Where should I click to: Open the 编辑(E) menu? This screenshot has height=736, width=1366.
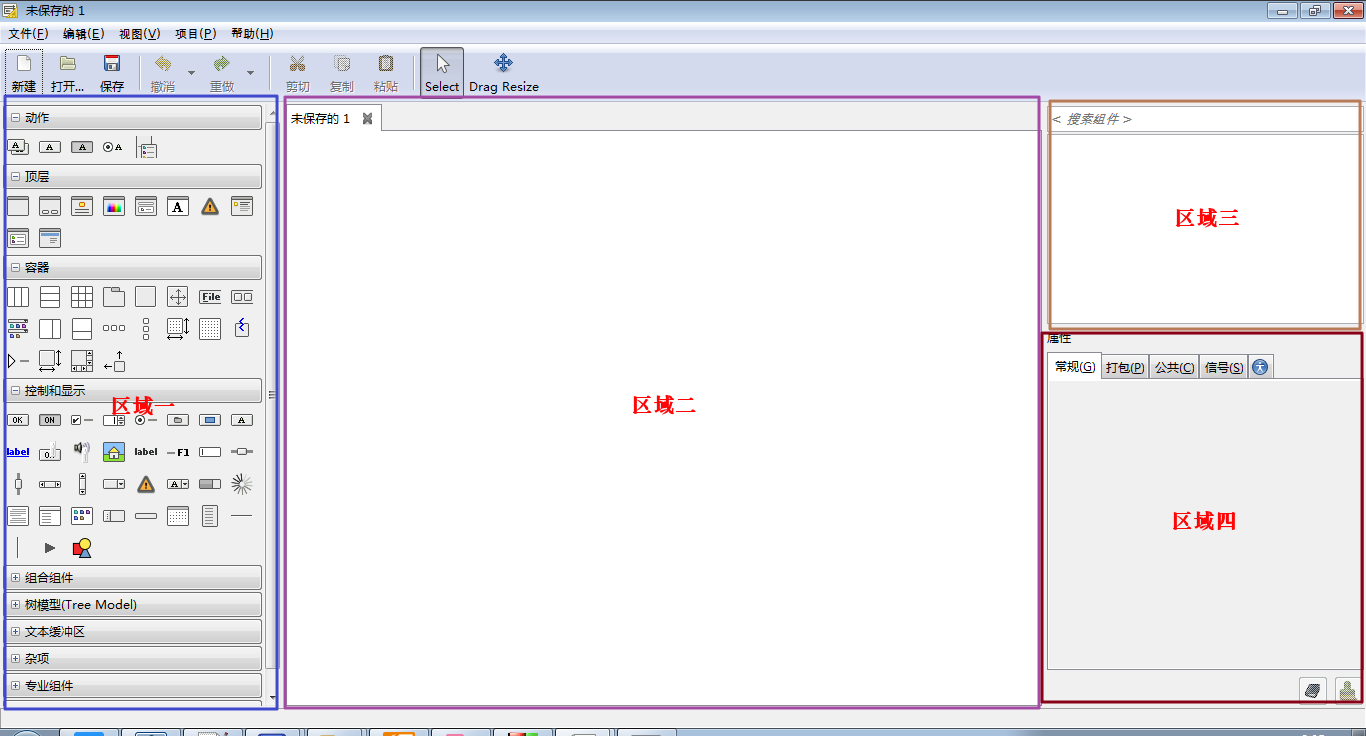[84, 33]
